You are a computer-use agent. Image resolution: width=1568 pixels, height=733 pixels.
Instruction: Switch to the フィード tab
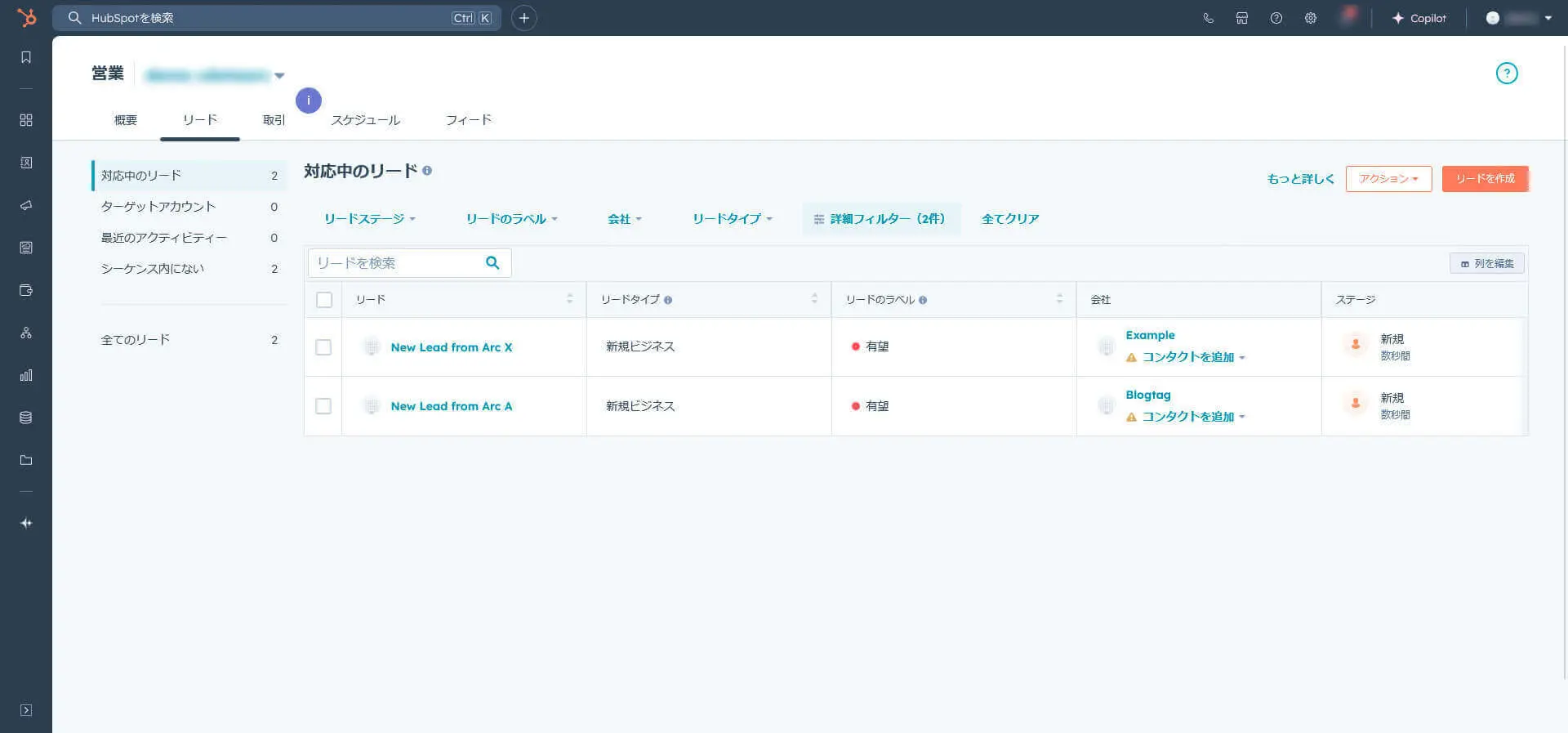[x=469, y=120]
